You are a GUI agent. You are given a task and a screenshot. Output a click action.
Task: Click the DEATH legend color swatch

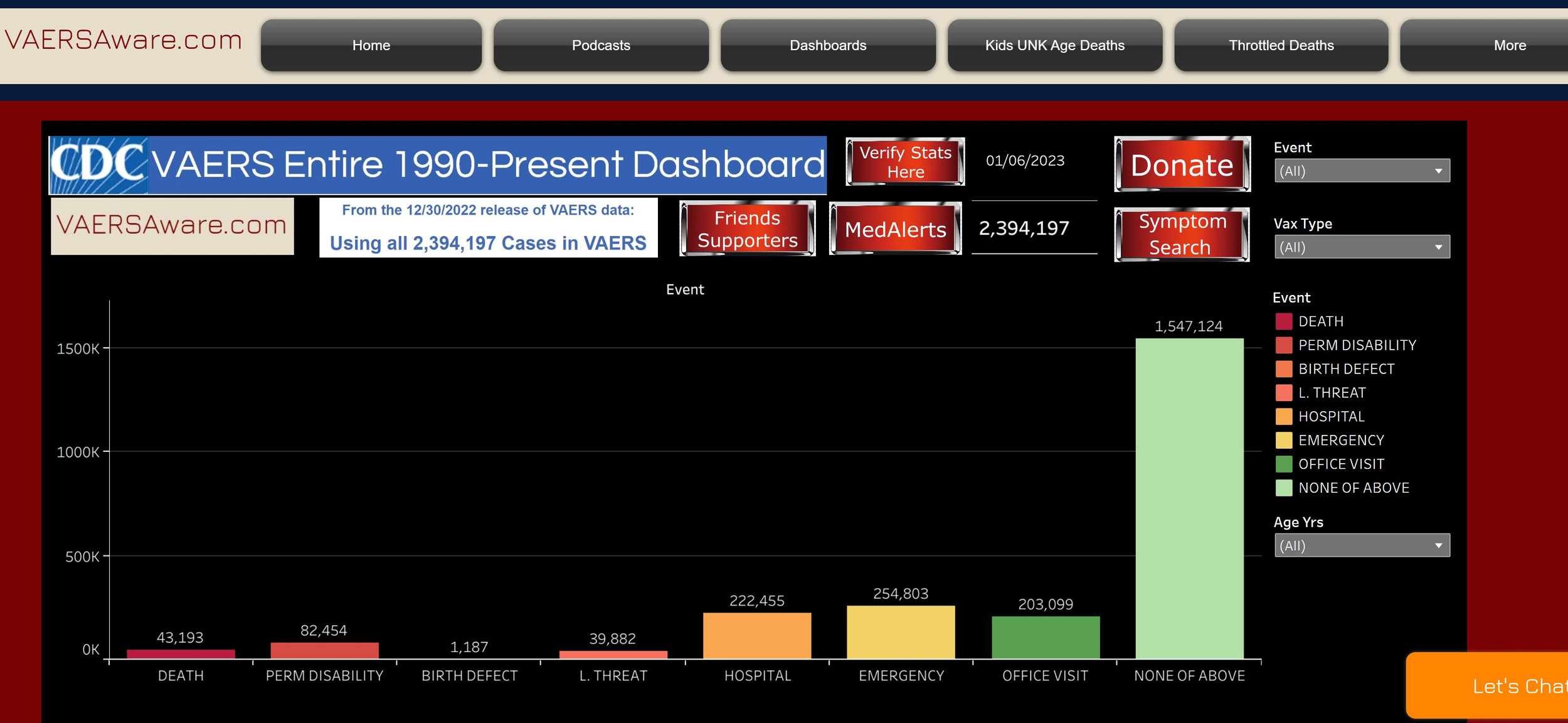coord(1283,321)
